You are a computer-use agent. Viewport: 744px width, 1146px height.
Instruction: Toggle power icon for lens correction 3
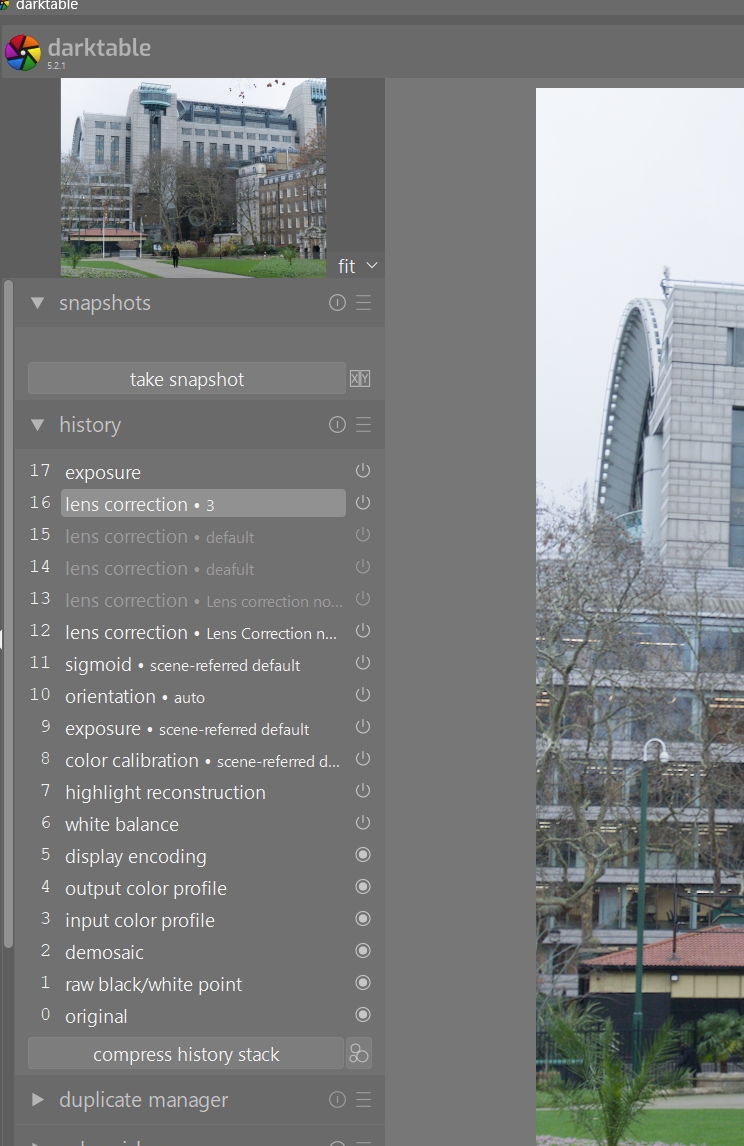tap(362, 503)
